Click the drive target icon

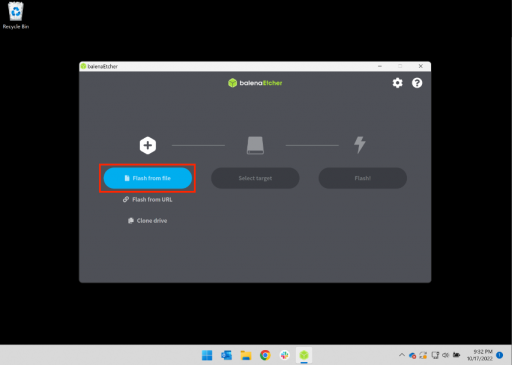click(255, 145)
